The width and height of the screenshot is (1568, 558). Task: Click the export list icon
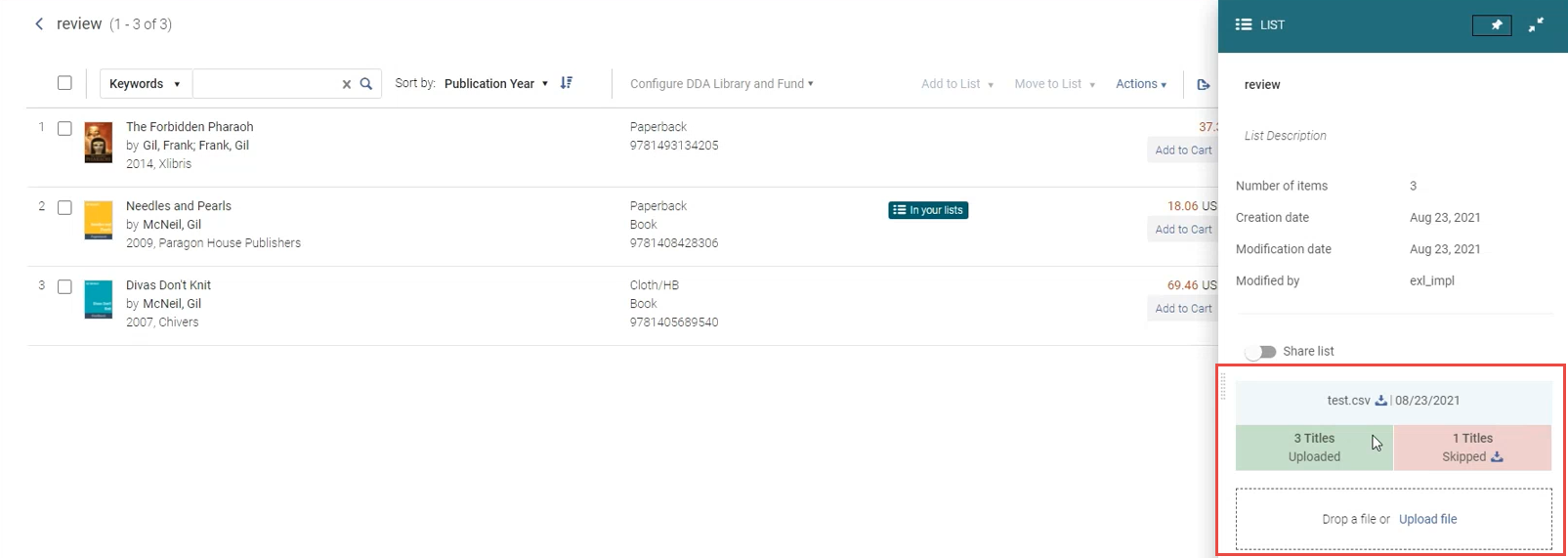1204,85
